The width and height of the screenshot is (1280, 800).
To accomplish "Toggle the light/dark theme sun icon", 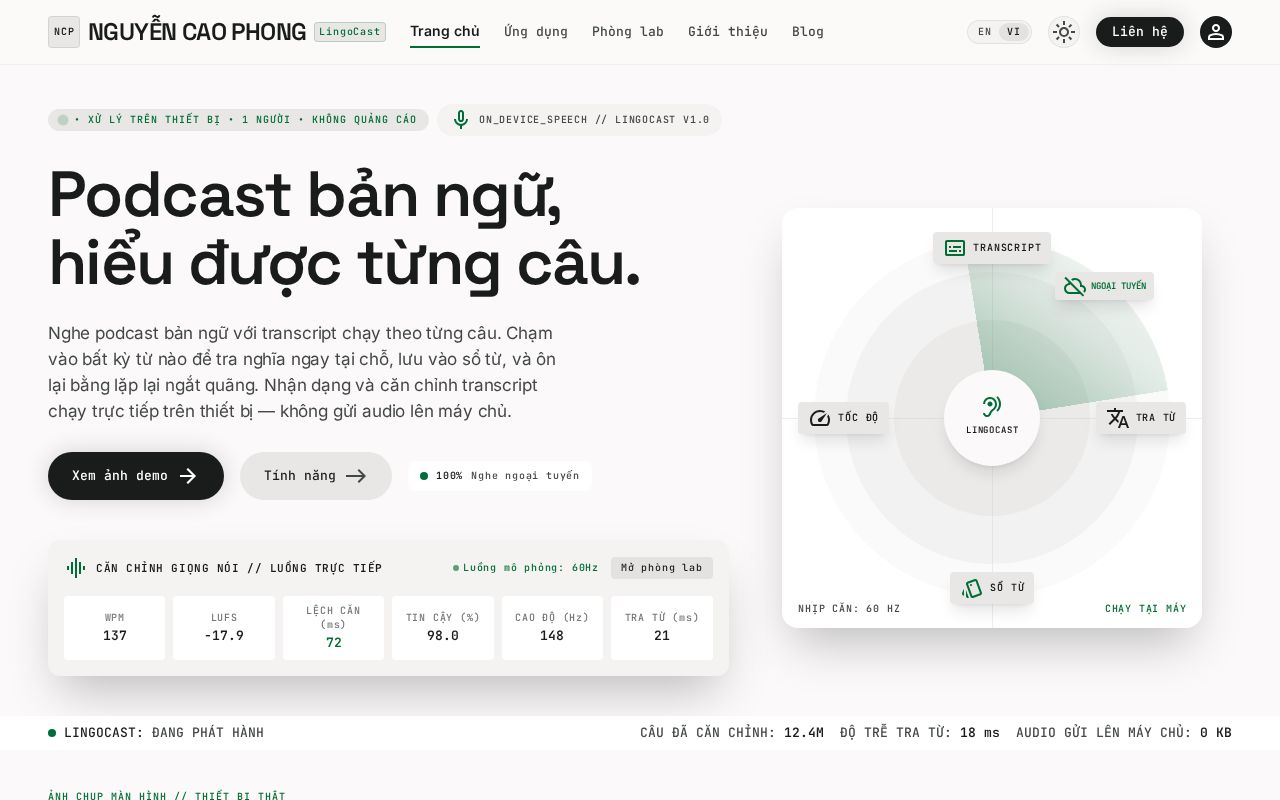I will click(x=1064, y=32).
